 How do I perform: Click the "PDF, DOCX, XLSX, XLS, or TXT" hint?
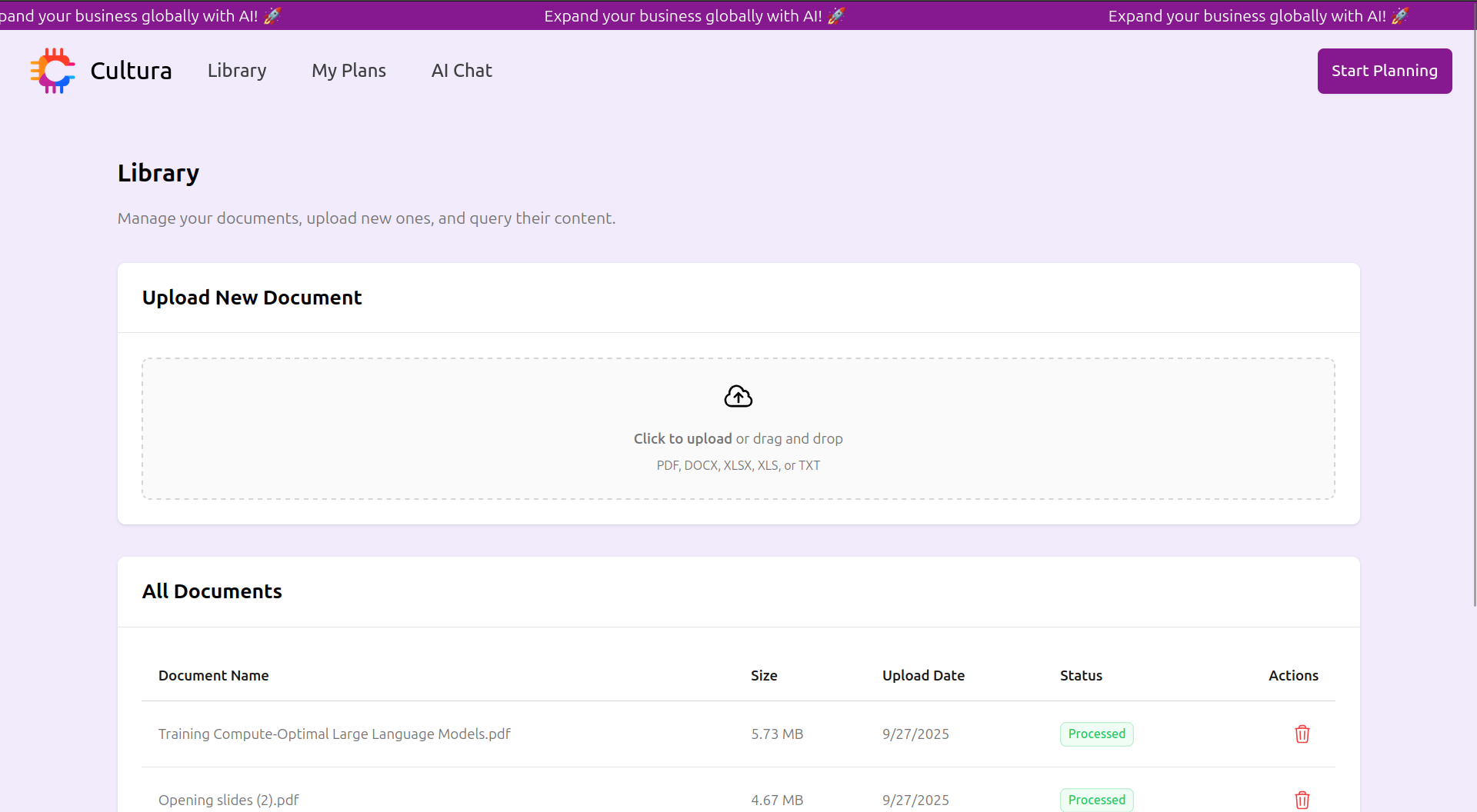click(738, 465)
